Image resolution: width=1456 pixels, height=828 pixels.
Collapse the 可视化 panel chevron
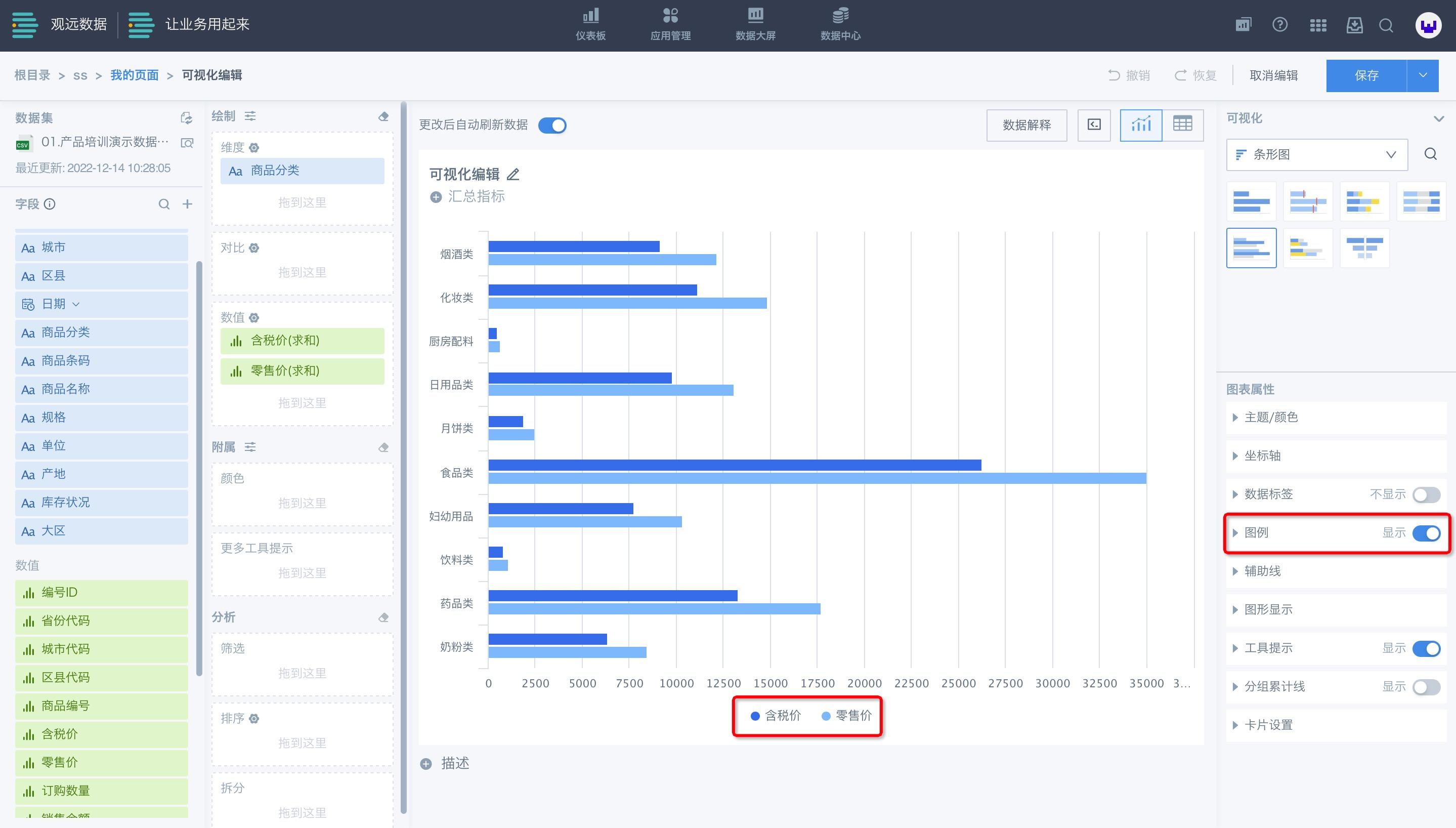[1438, 118]
